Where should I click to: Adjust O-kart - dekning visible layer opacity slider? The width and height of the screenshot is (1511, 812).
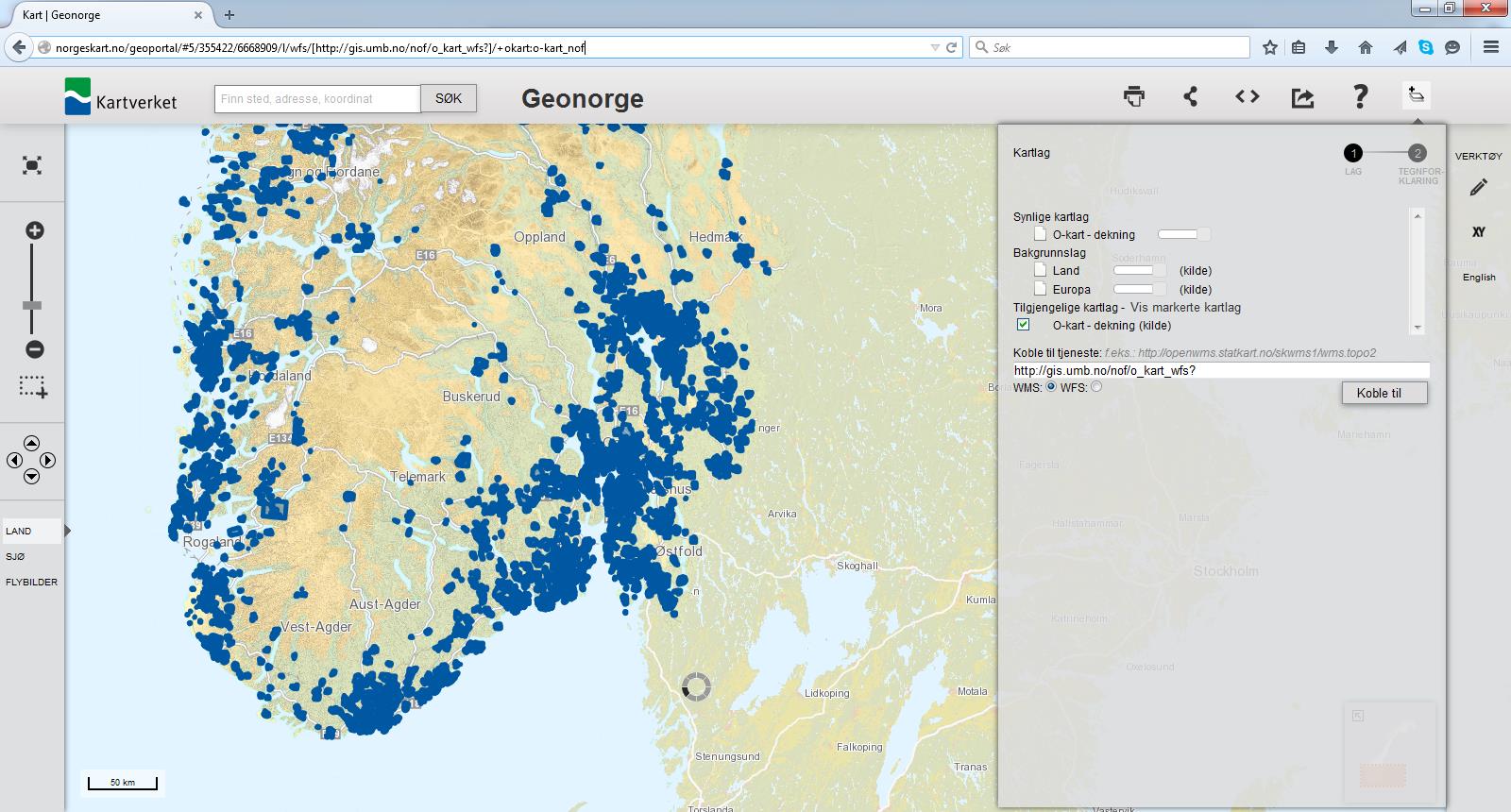pos(1184,234)
